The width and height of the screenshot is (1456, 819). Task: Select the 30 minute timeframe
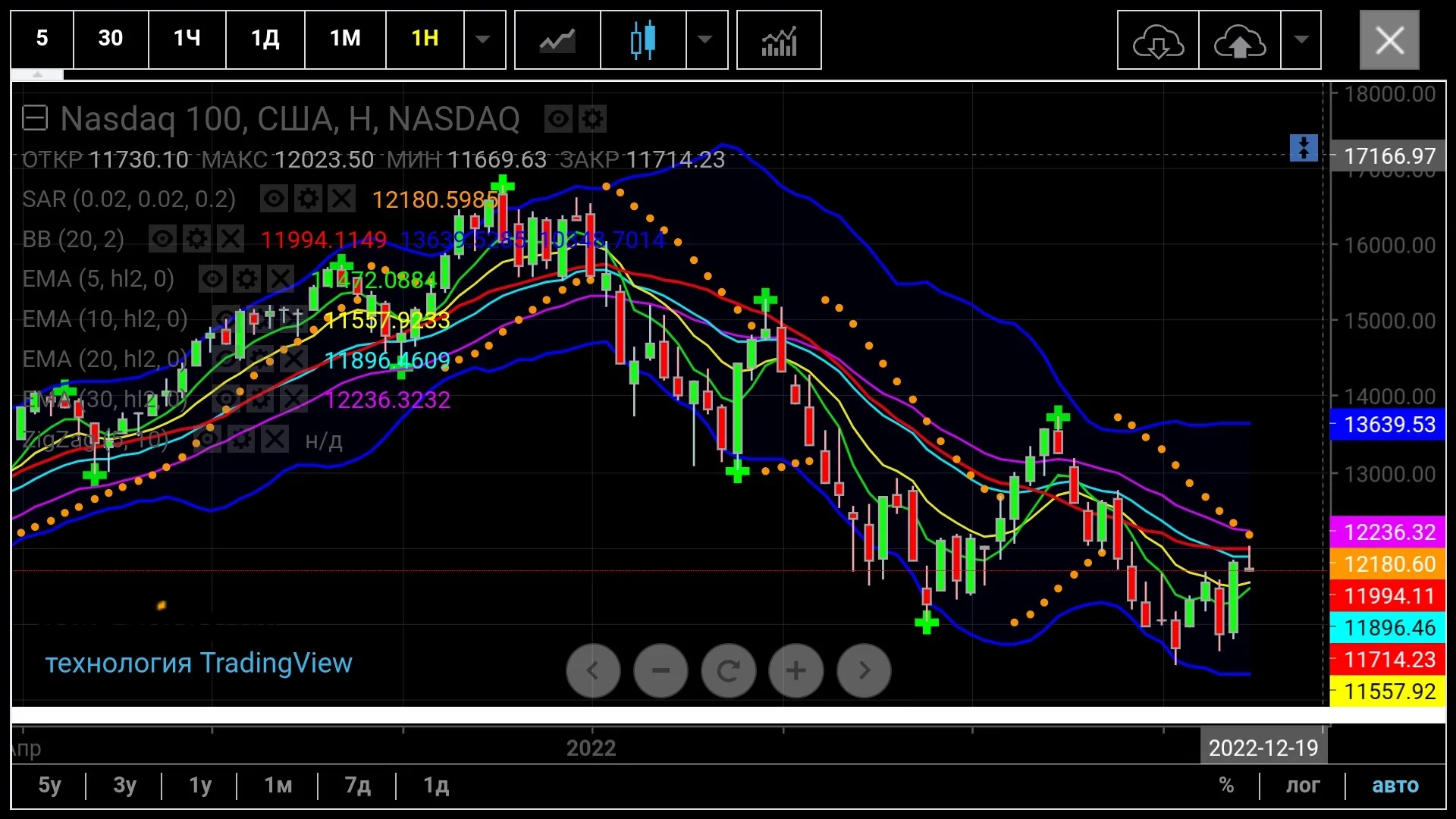(x=111, y=40)
